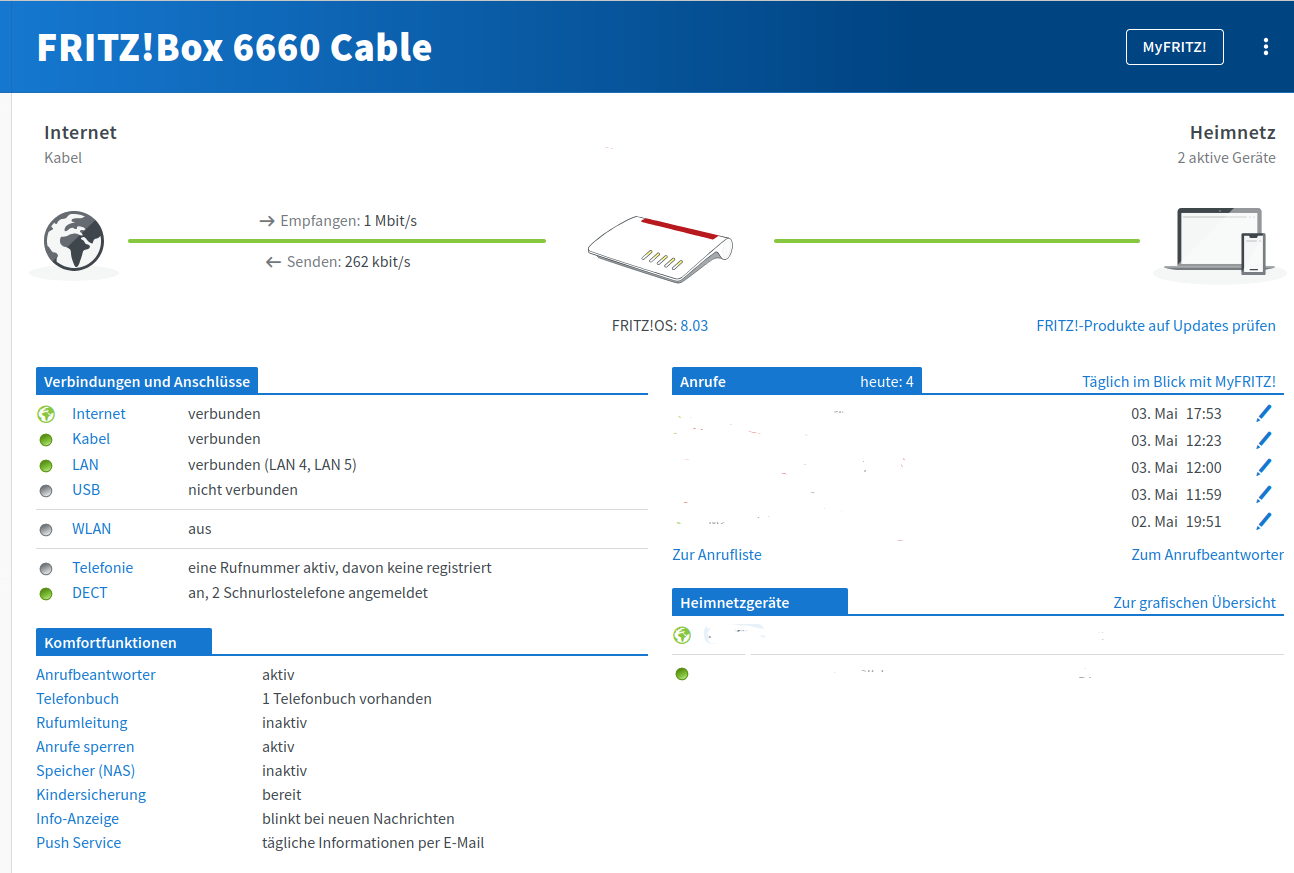1294x873 pixels.
Task: Select the Anrufe section header
Action: click(703, 382)
